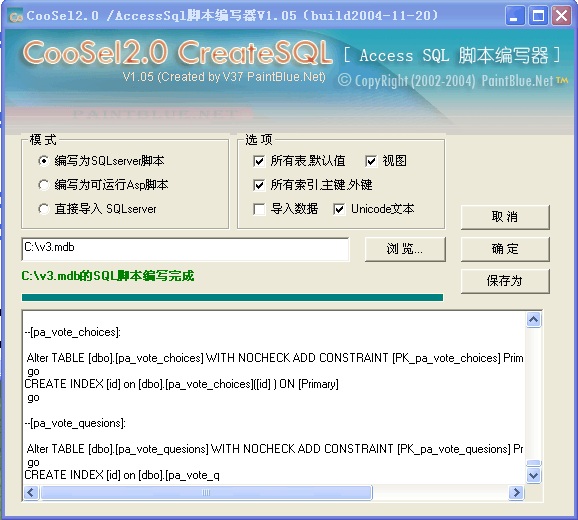Close the CooSel2.0 window
Viewport: 578px width, 520px height.
click(x=561, y=16)
